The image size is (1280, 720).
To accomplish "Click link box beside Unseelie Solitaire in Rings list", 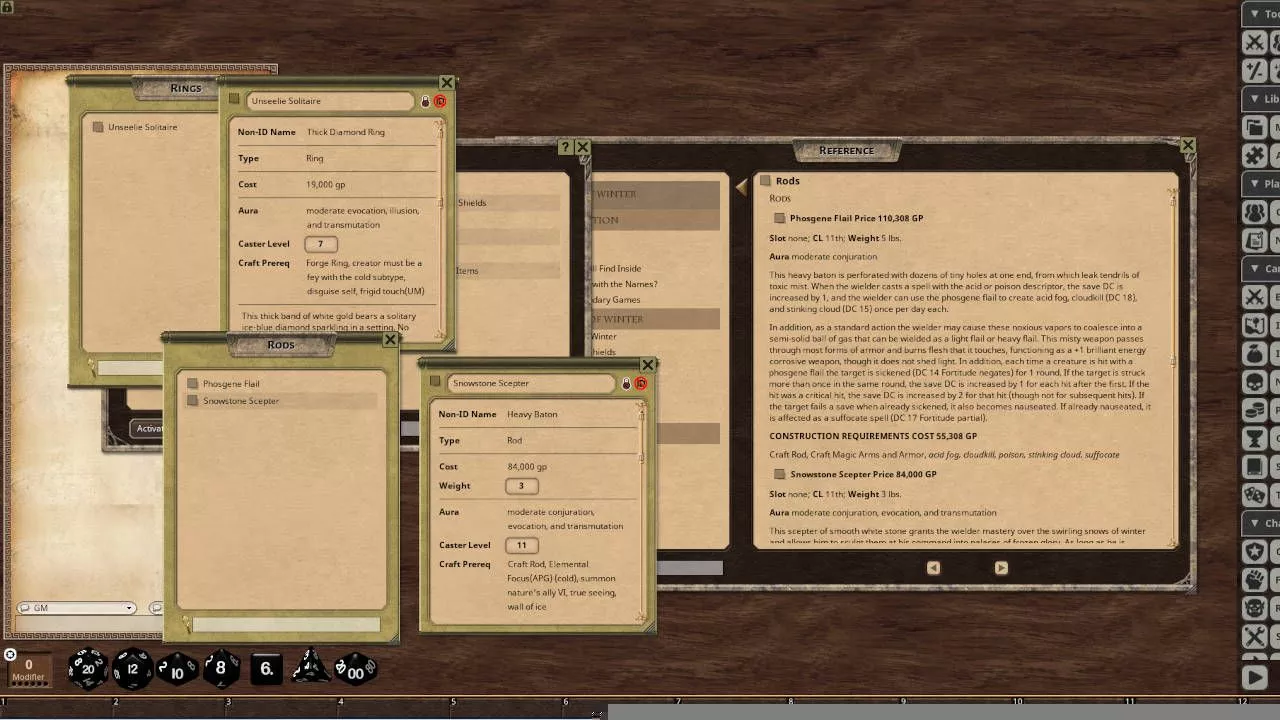I will [x=98, y=127].
